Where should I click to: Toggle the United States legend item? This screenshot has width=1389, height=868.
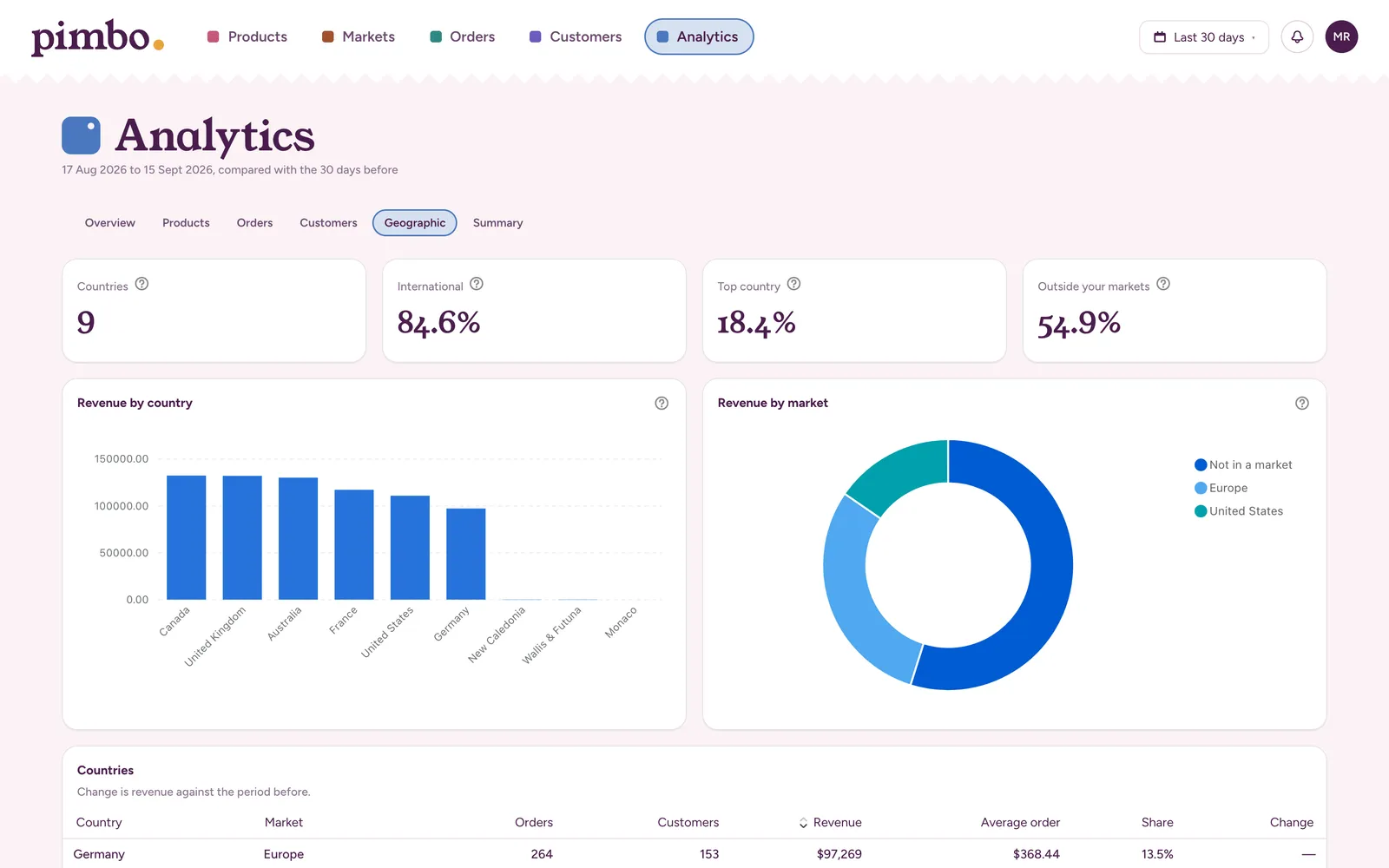pyautogui.click(x=1239, y=511)
